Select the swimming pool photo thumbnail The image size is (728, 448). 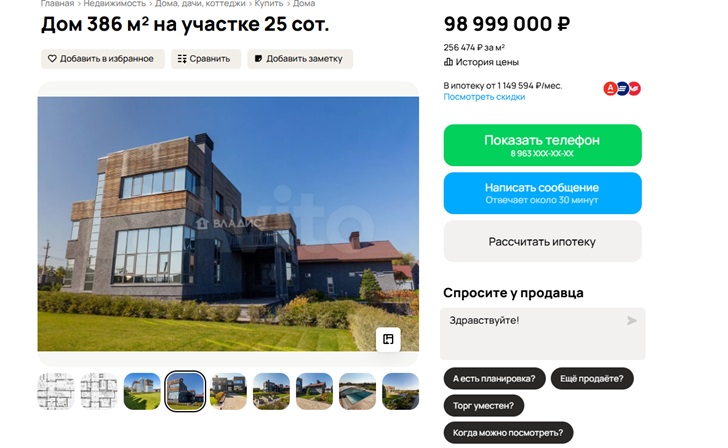[x=357, y=391]
